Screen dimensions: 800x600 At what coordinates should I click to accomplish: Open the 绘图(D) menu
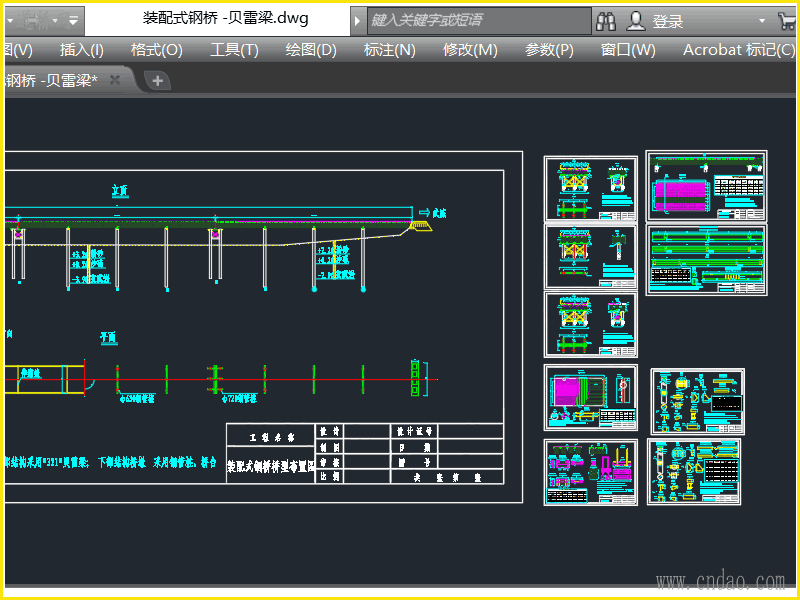pyautogui.click(x=311, y=50)
